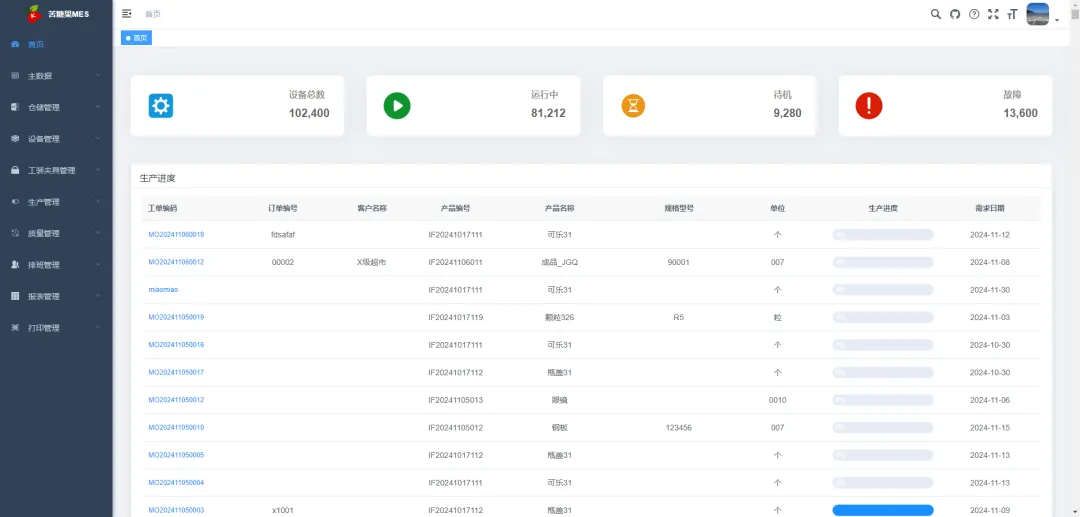
Task: Click the full progress bar for MO202411050003
Action: pos(882,510)
